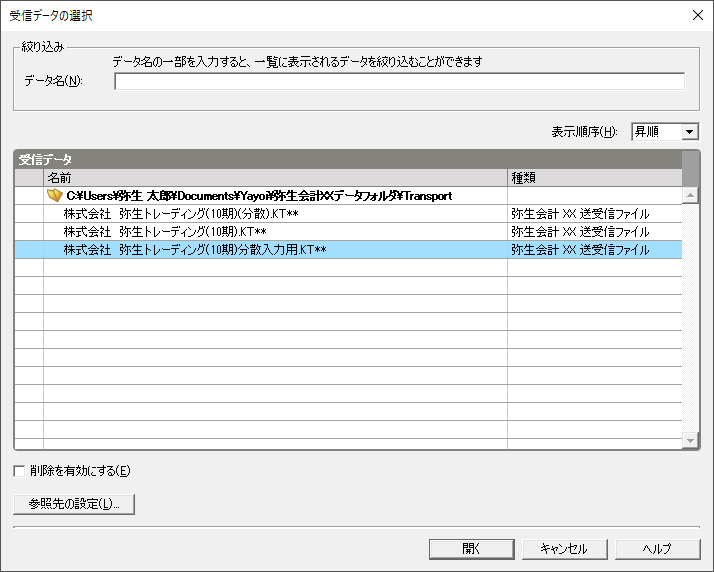Open help with the ヘルプ button

pyautogui.click(x=657, y=549)
